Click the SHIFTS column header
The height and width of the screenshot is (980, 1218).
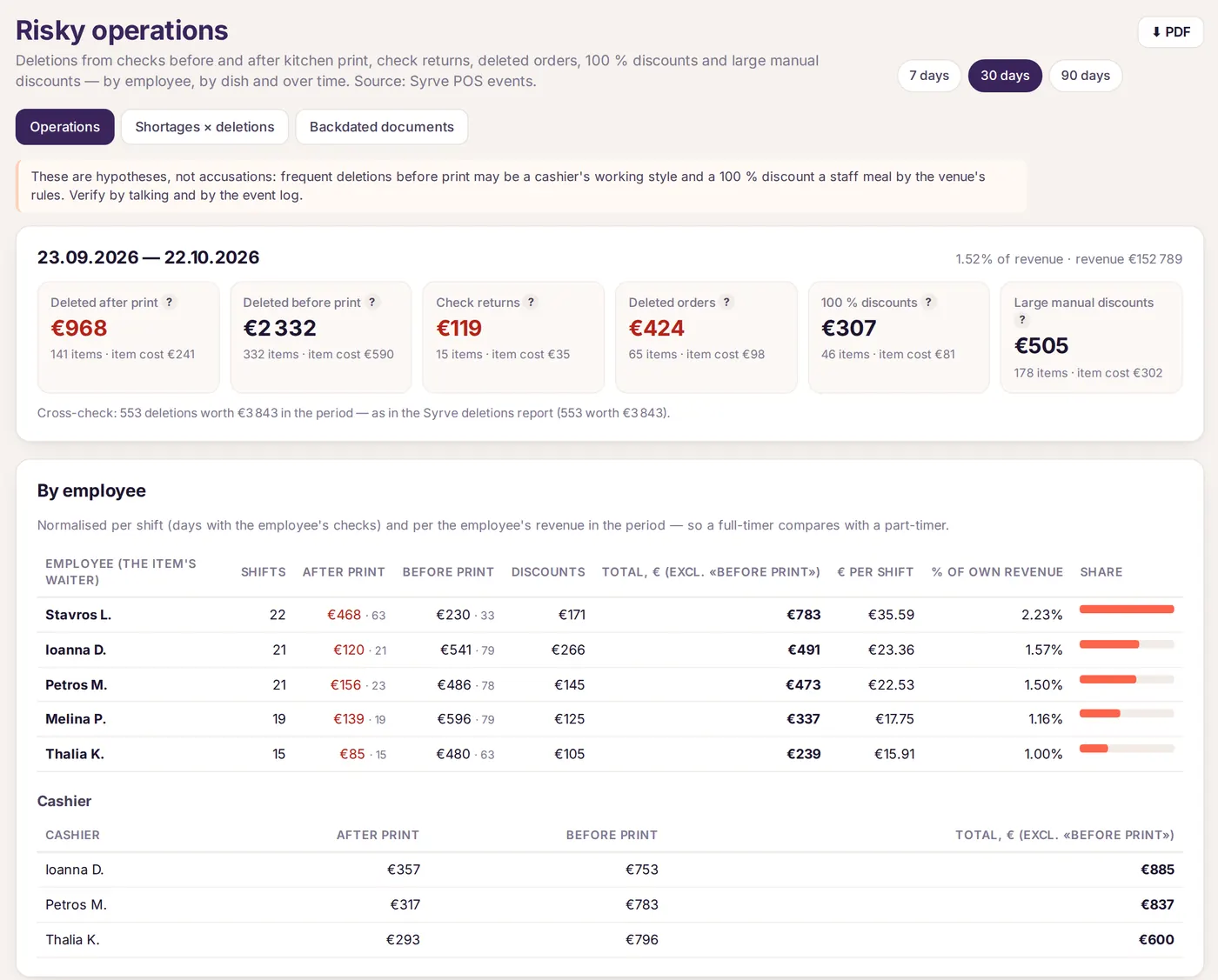[264, 572]
